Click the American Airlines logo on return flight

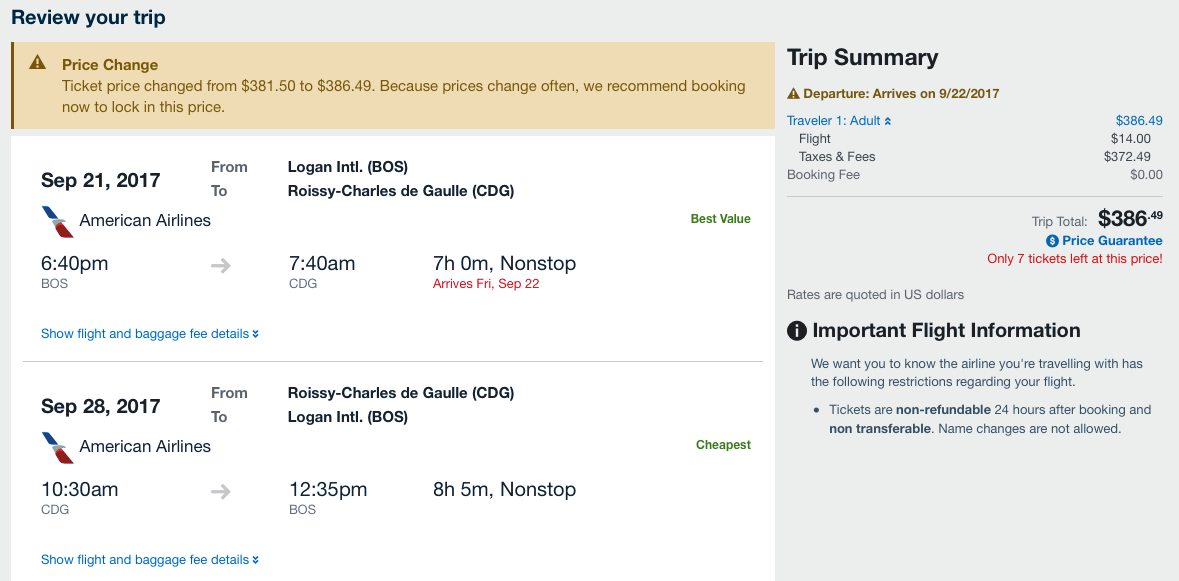58,447
